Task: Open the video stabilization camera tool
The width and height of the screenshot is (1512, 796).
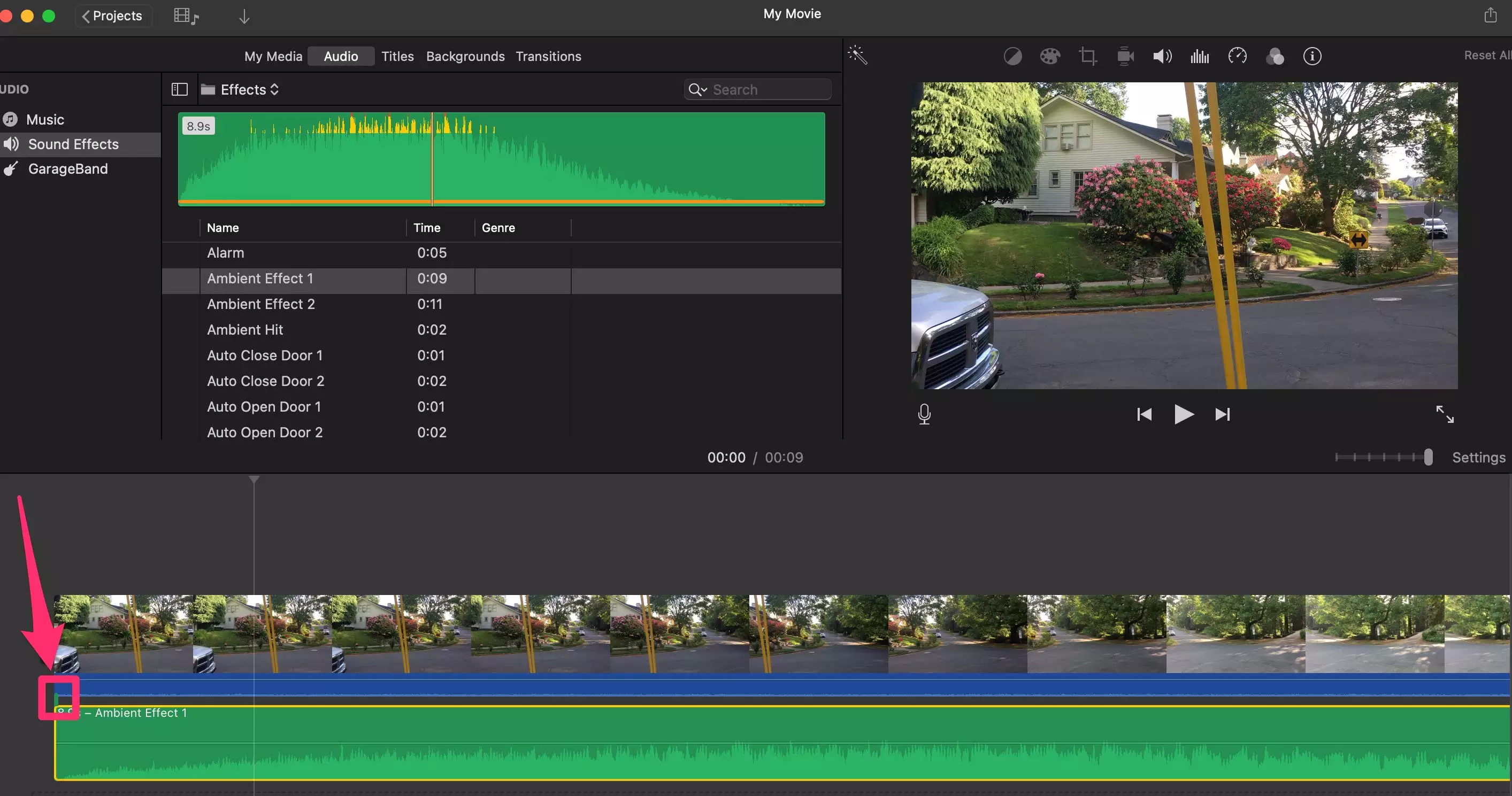Action: point(1125,56)
